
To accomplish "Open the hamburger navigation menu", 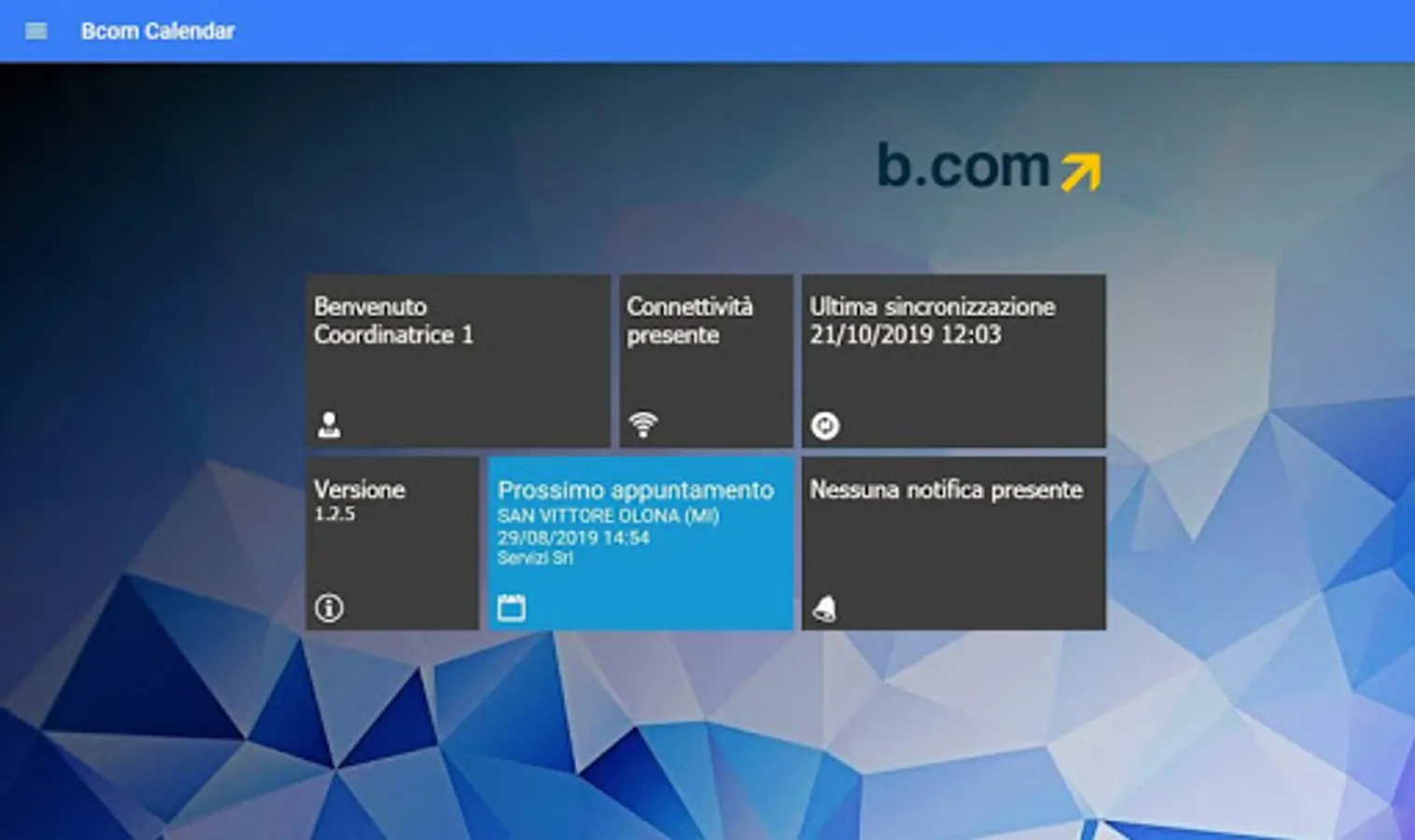I will click(x=36, y=31).
